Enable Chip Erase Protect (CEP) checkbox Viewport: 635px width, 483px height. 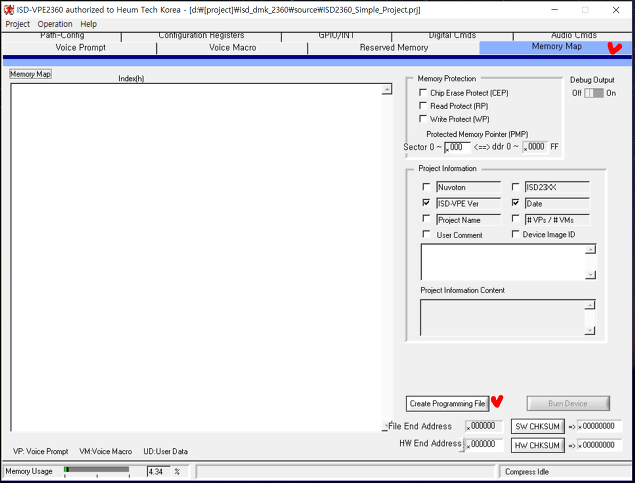click(423, 93)
